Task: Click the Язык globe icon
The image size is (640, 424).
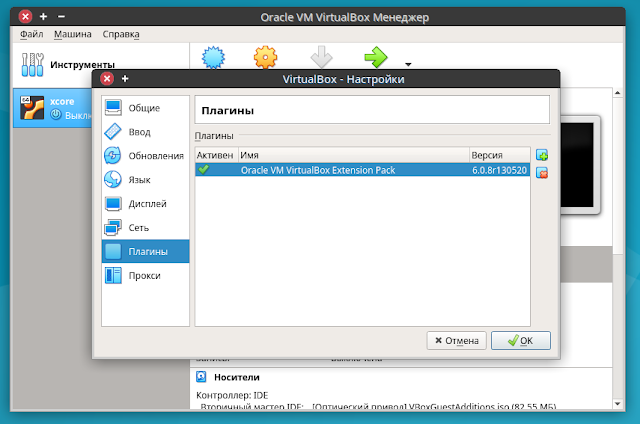Action: click(x=113, y=180)
